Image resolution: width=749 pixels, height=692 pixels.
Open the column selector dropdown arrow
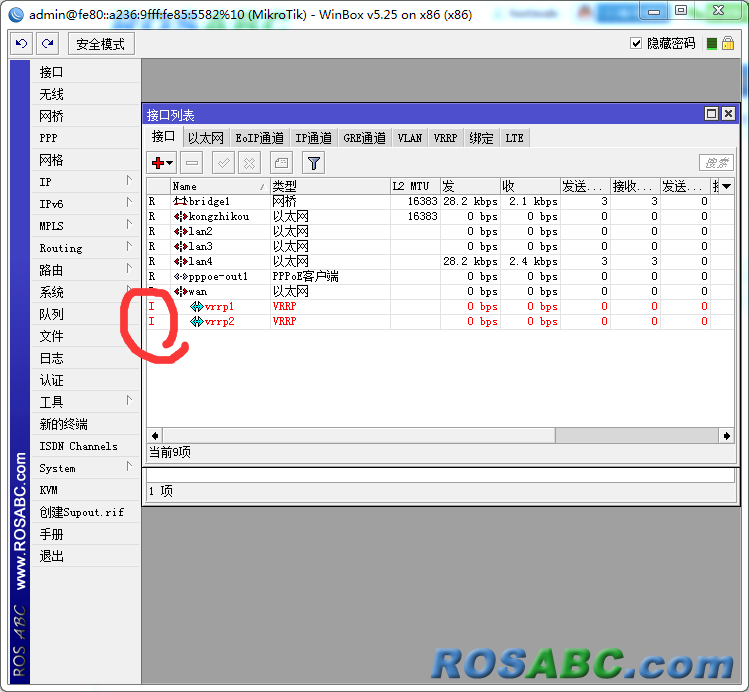click(727, 186)
